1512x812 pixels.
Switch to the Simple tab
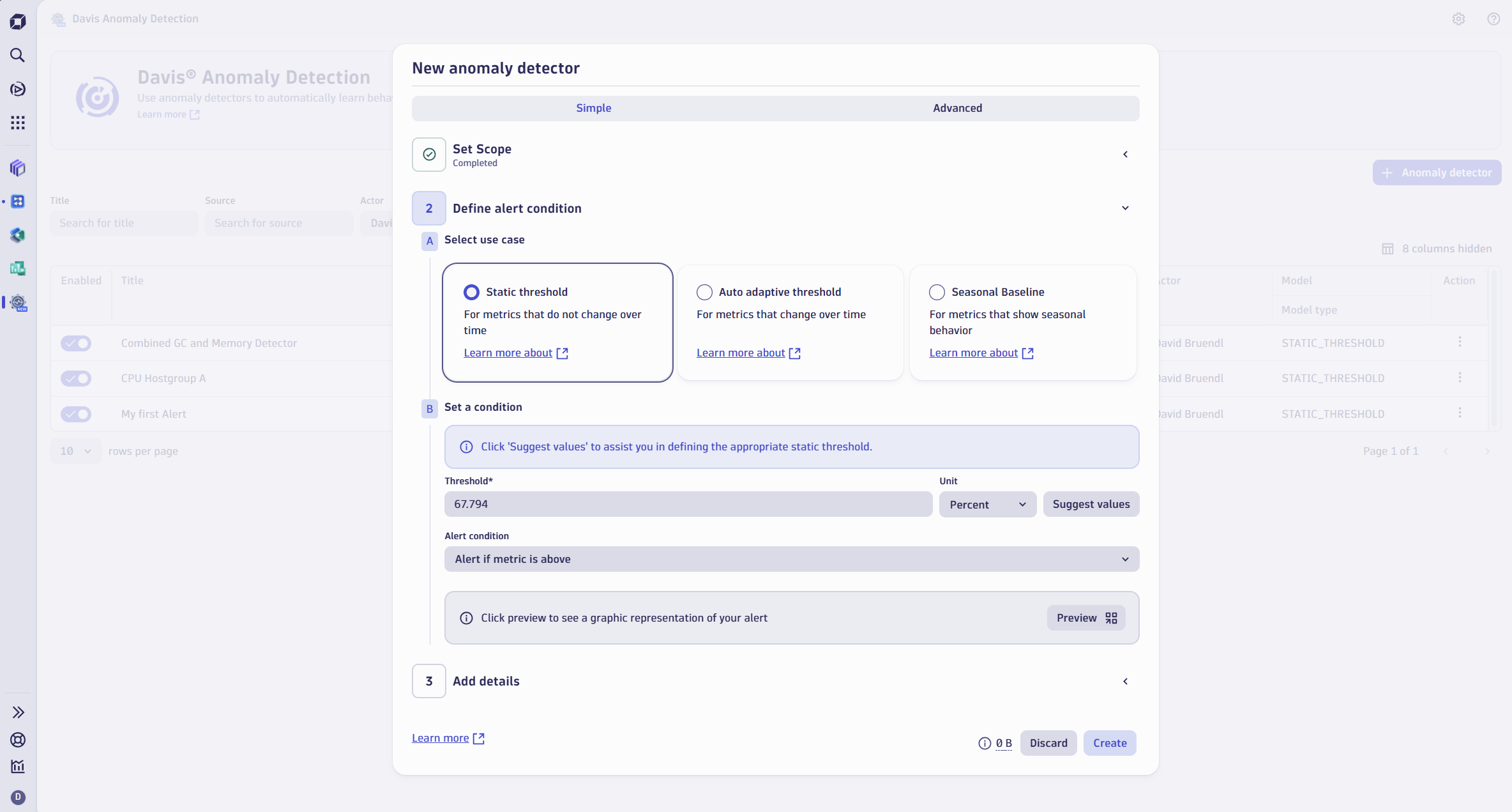[593, 109]
